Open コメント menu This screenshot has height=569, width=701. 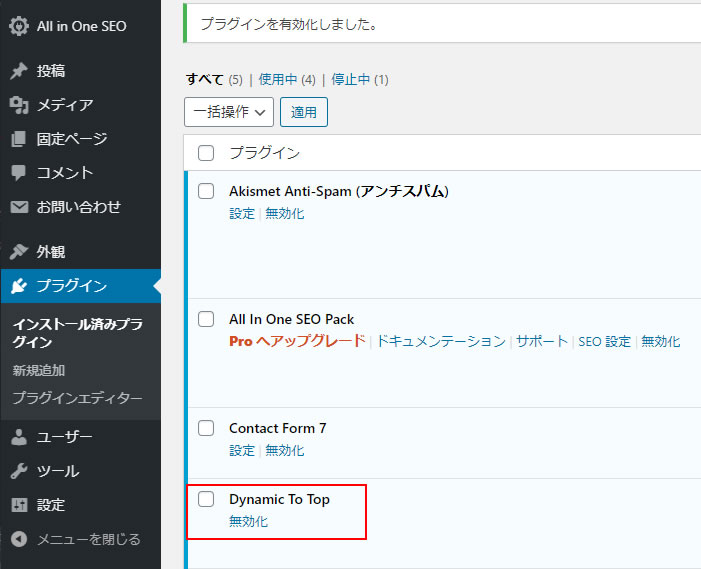tap(65, 173)
